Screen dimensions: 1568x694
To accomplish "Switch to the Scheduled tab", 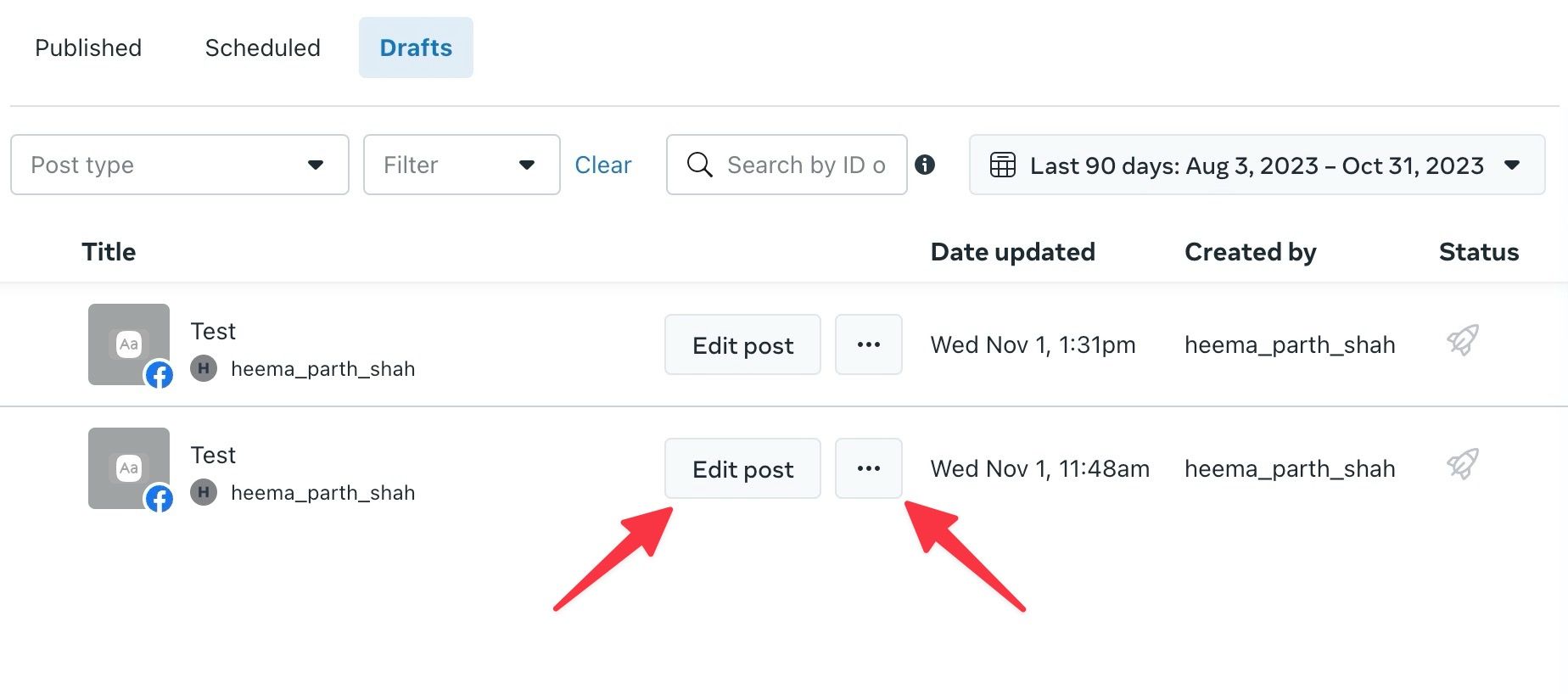I will pyautogui.click(x=261, y=48).
